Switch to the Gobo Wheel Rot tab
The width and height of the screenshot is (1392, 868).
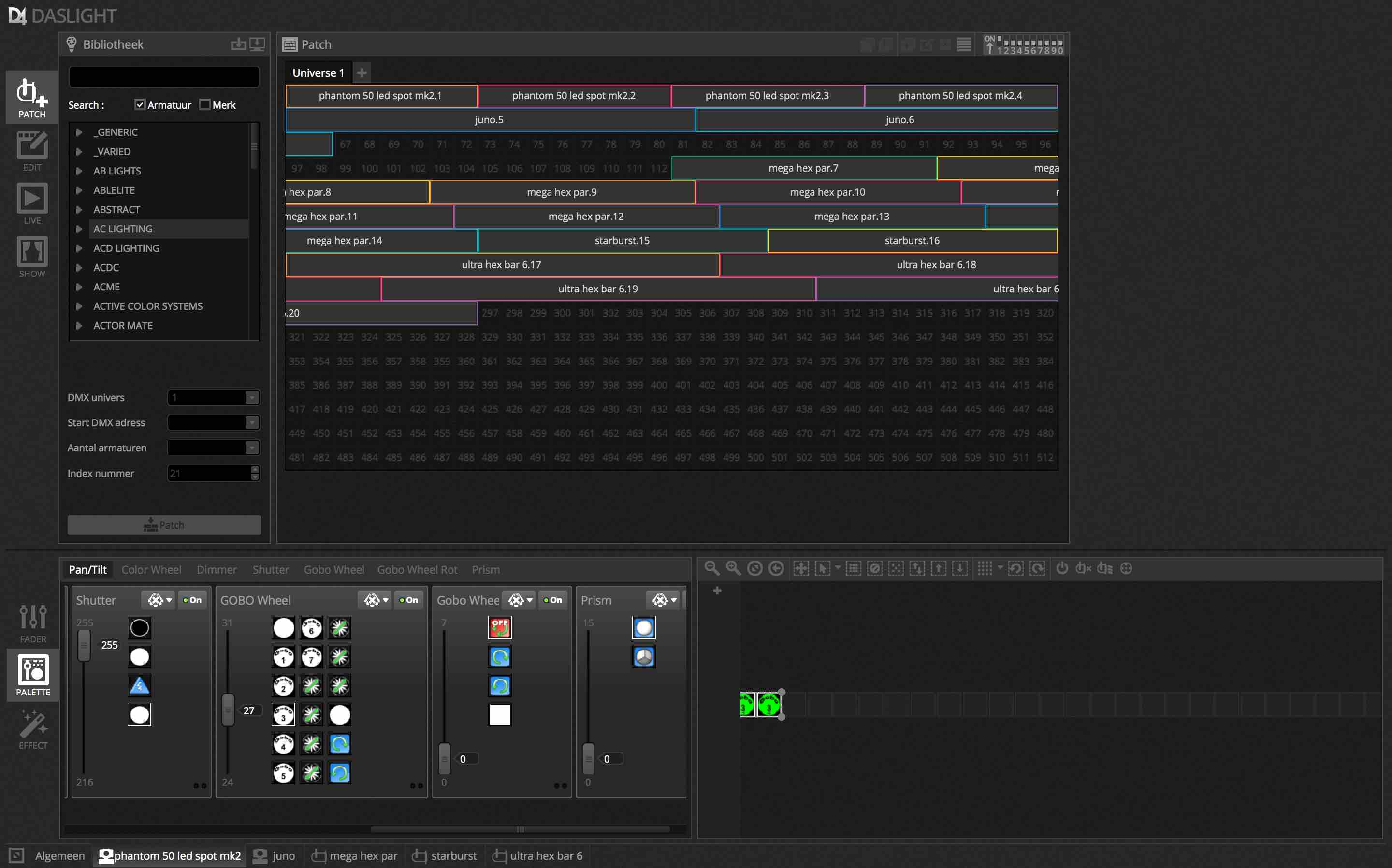[x=417, y=569]
